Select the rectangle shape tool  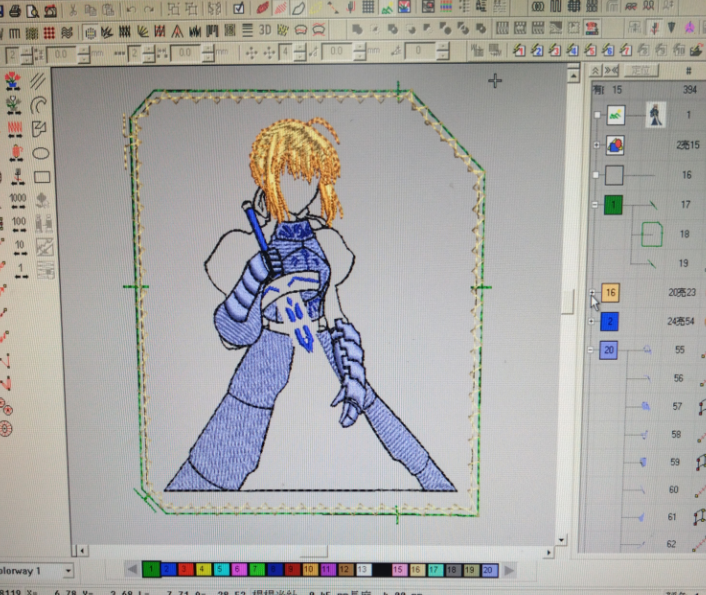click(42, 177)
